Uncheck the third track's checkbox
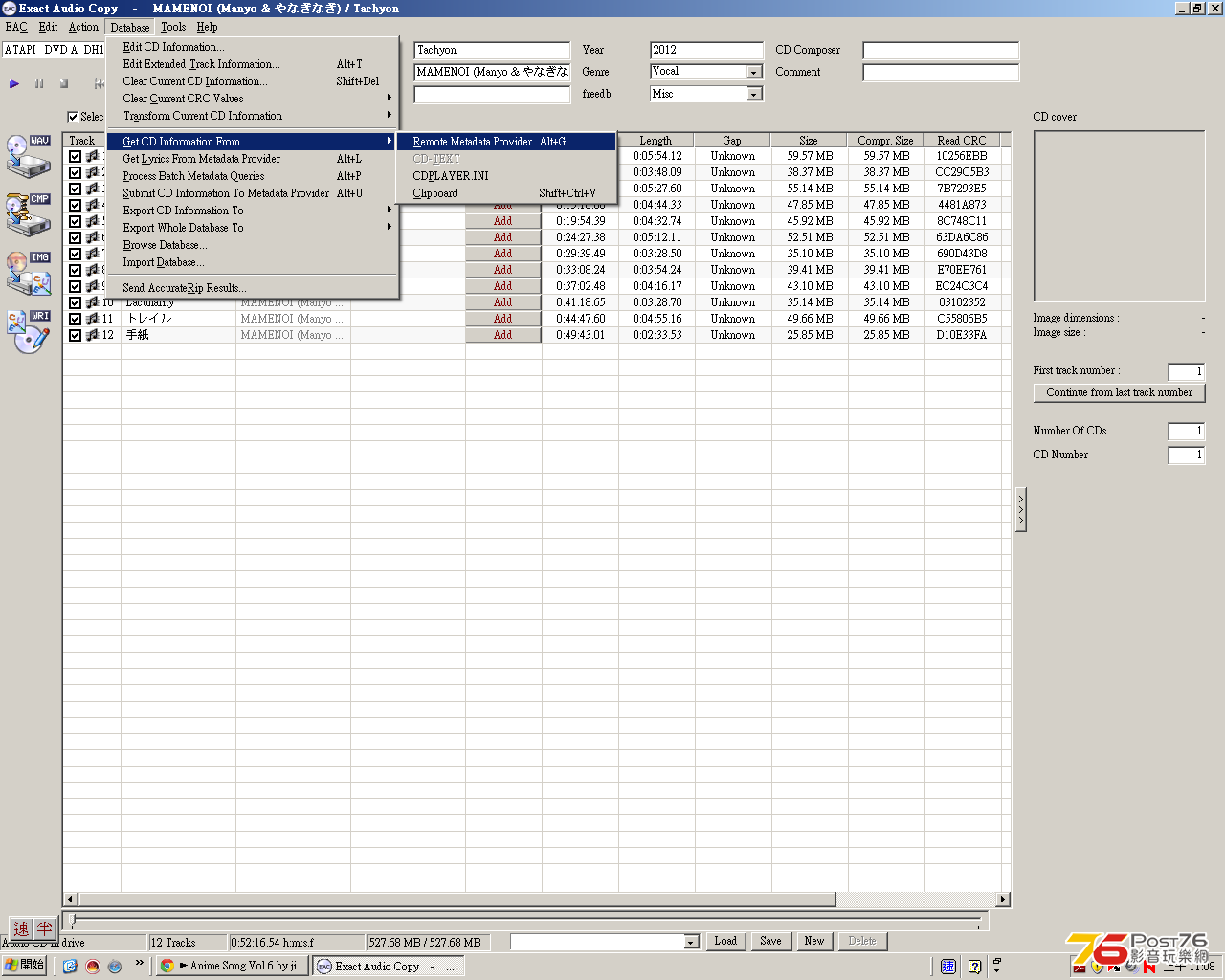This screenshot has width=1225, height=980. coord(75,189)
